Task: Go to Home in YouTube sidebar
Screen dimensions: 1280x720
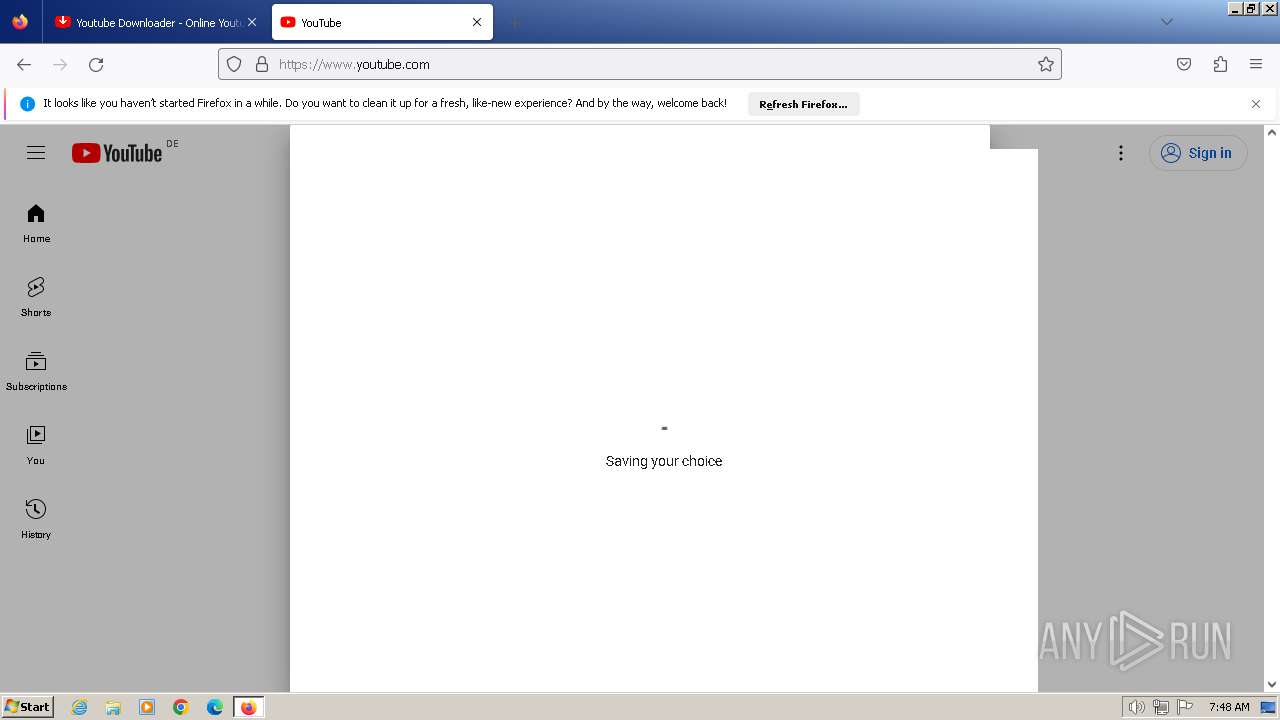Action: [36, 224]
